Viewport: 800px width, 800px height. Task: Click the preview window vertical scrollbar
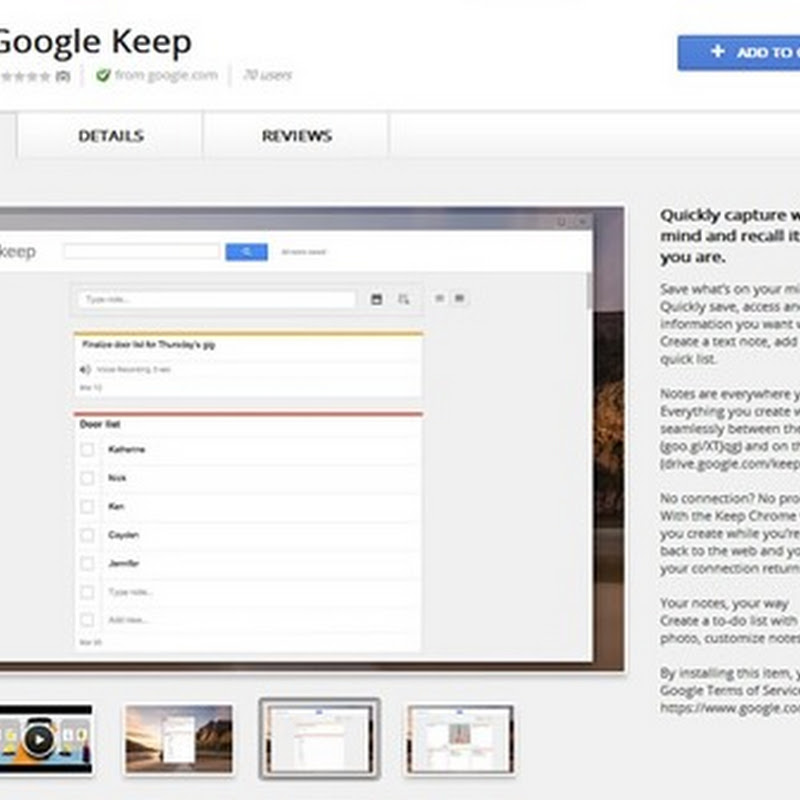tap(589, 291)
